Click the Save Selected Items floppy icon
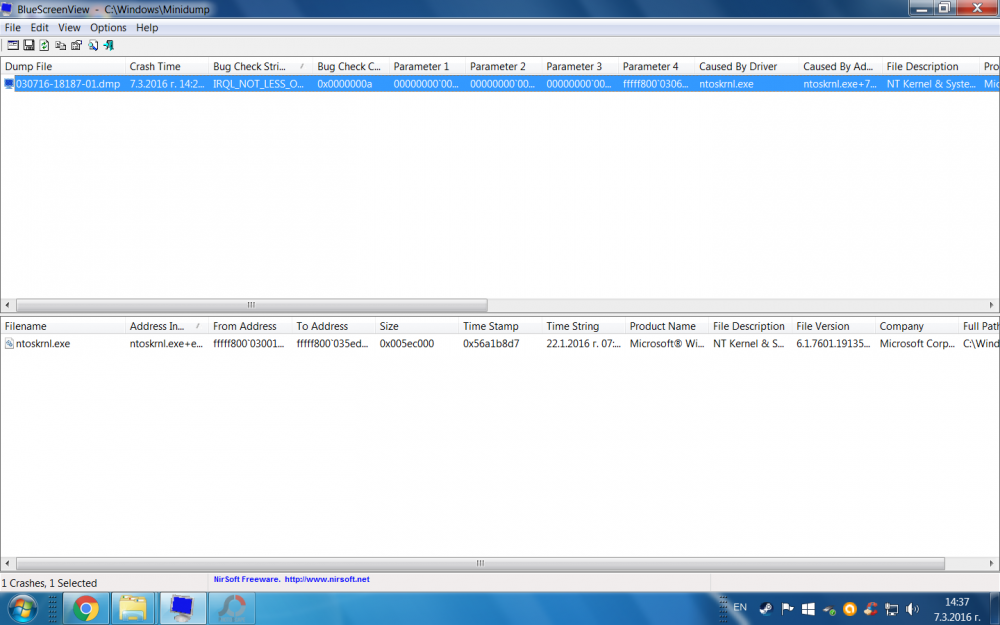 (x=29, y=45)
